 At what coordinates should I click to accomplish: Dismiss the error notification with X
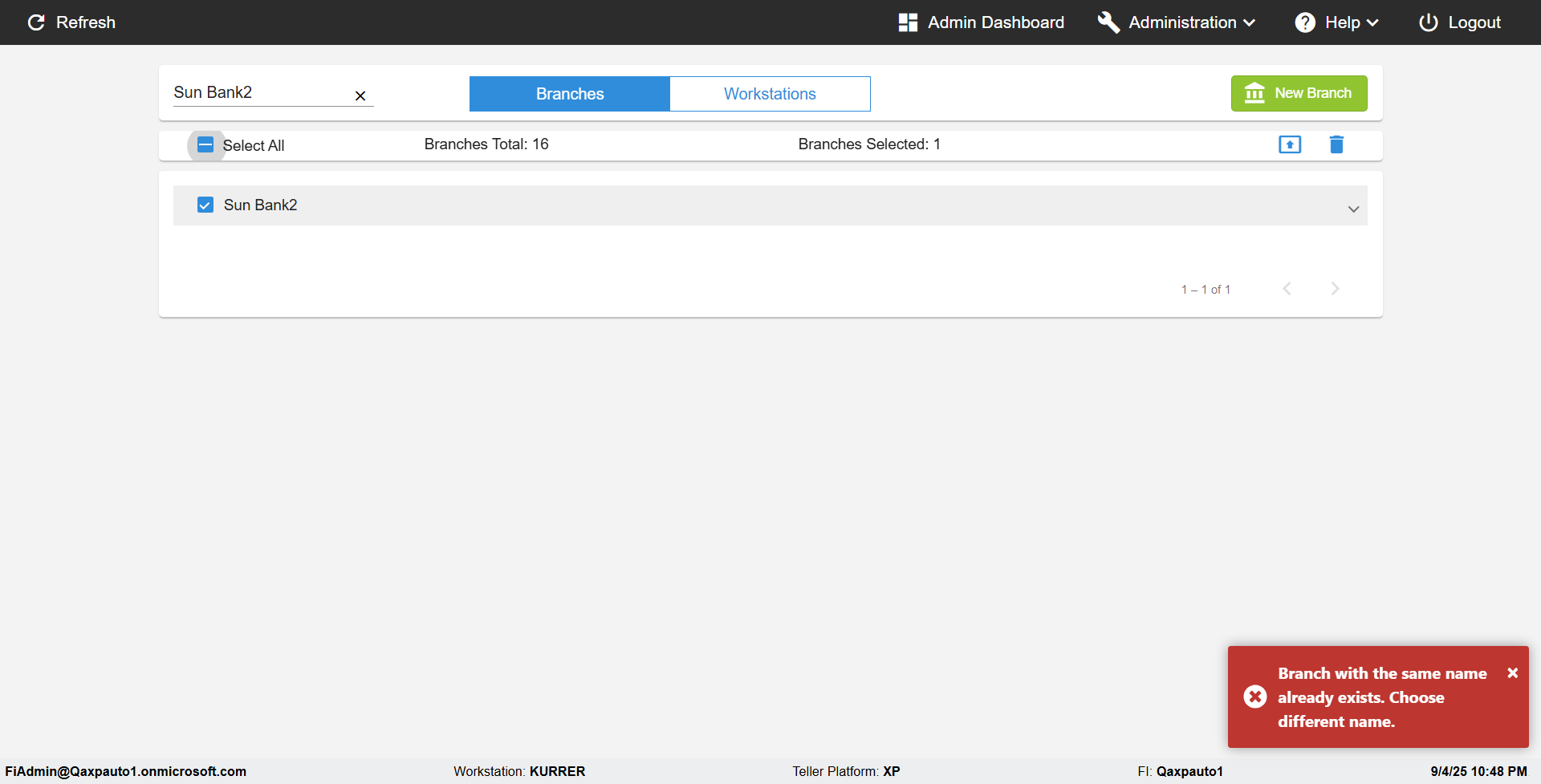1512,673
